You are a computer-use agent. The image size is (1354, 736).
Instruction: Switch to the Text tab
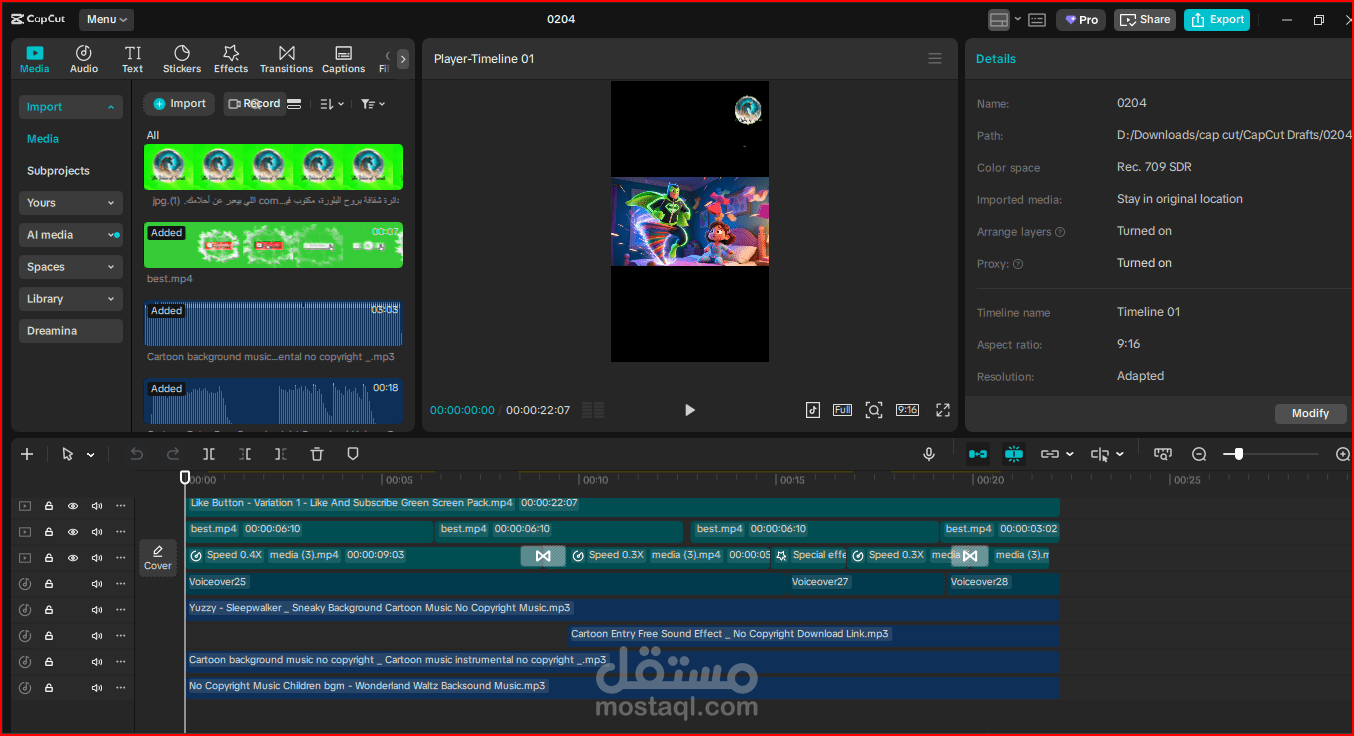[x=133, y=59]
